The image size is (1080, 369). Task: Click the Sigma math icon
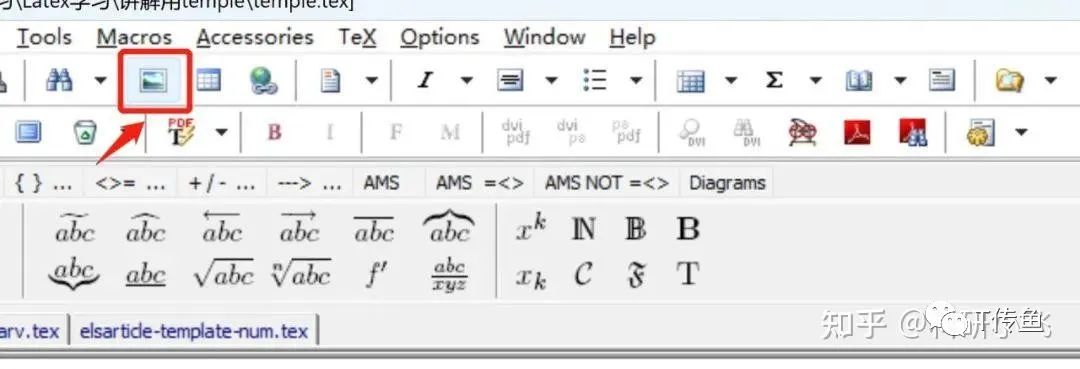pos(773,81)
